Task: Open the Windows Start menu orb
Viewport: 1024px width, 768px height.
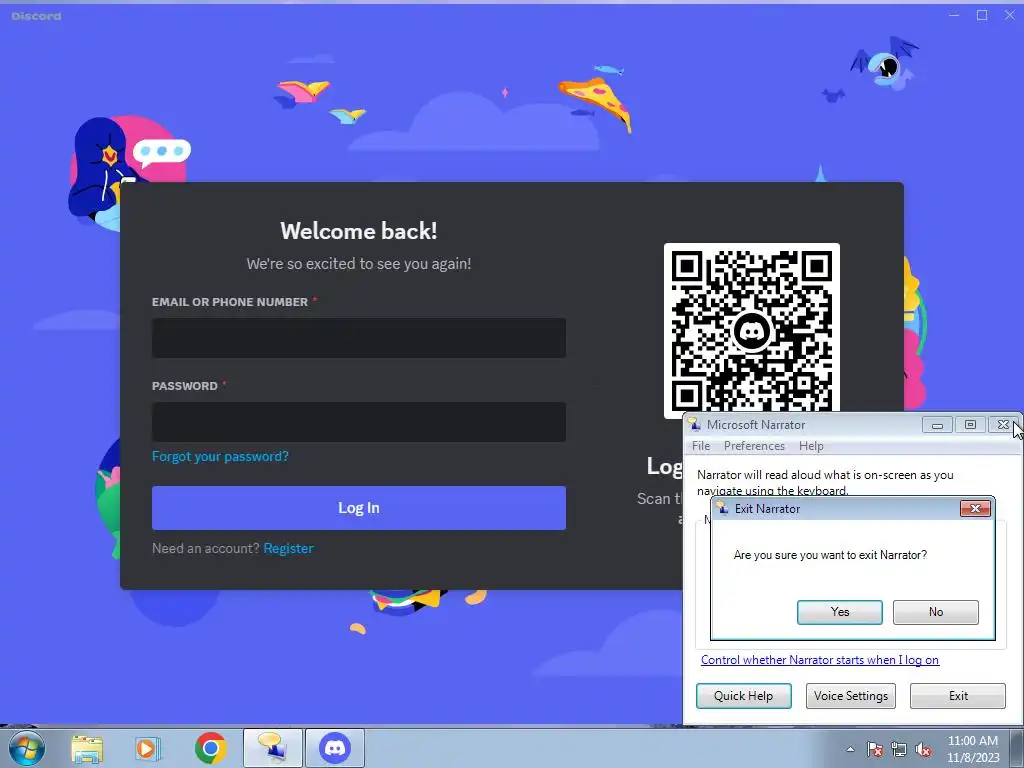Action: point(26,748)
